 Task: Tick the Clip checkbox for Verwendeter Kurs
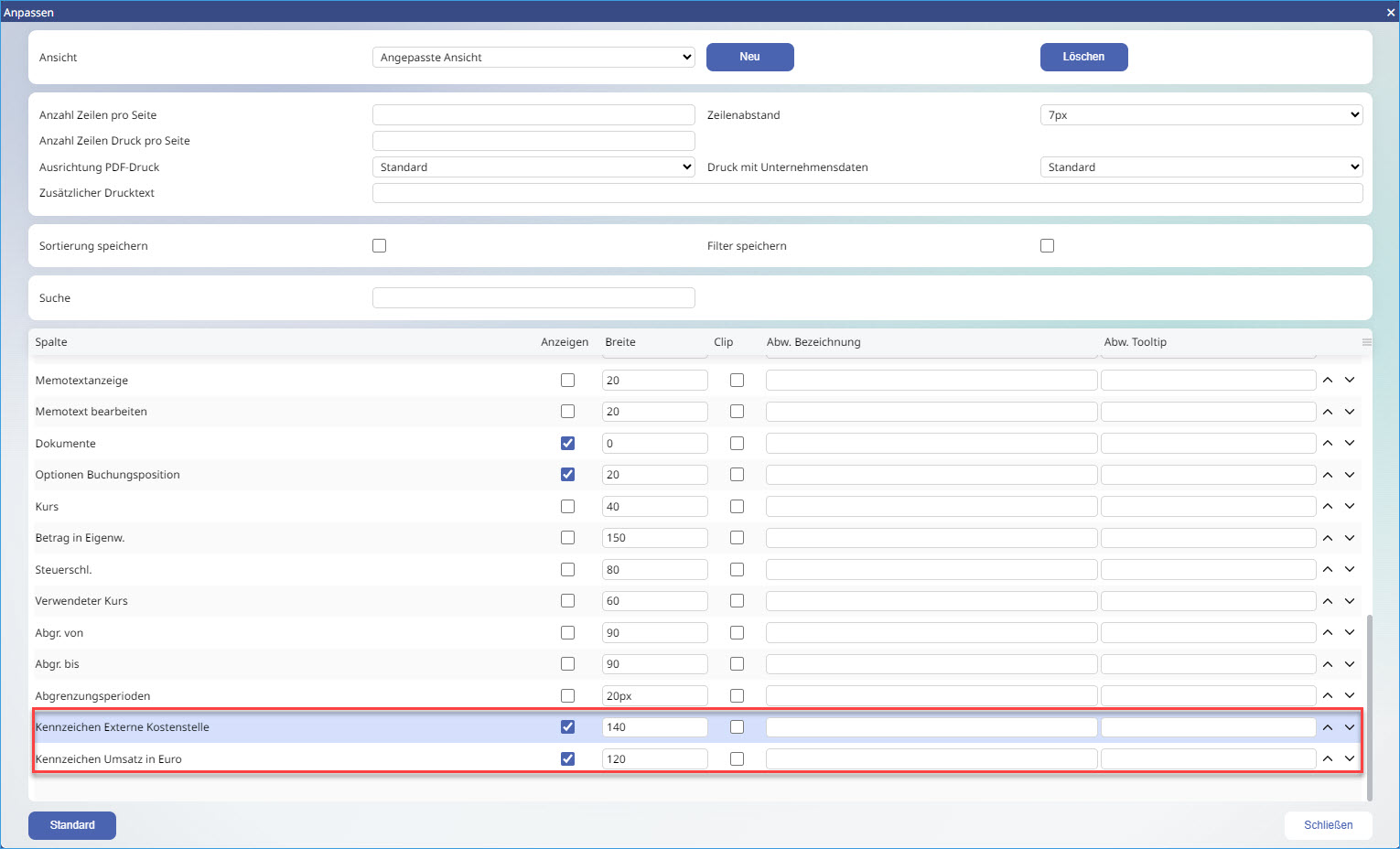737,601
